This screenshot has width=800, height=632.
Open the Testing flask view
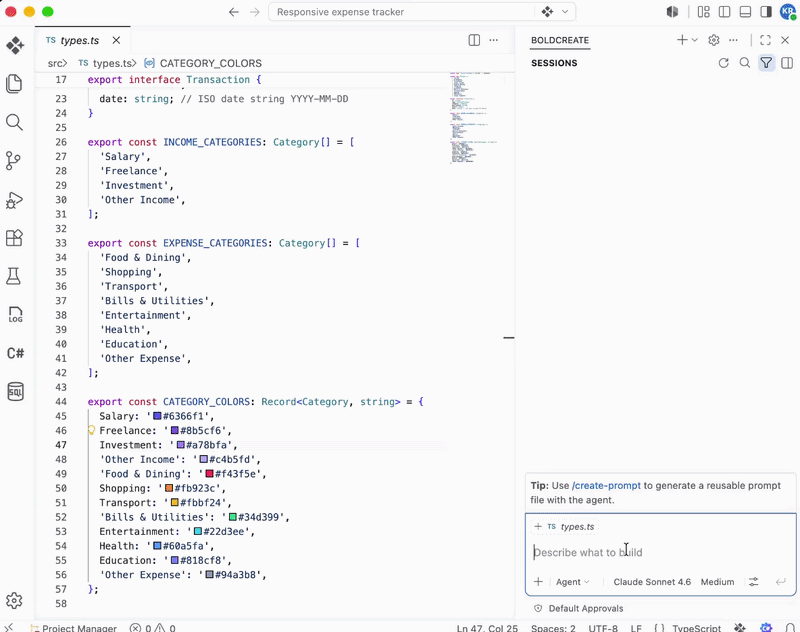pos(14,276)
